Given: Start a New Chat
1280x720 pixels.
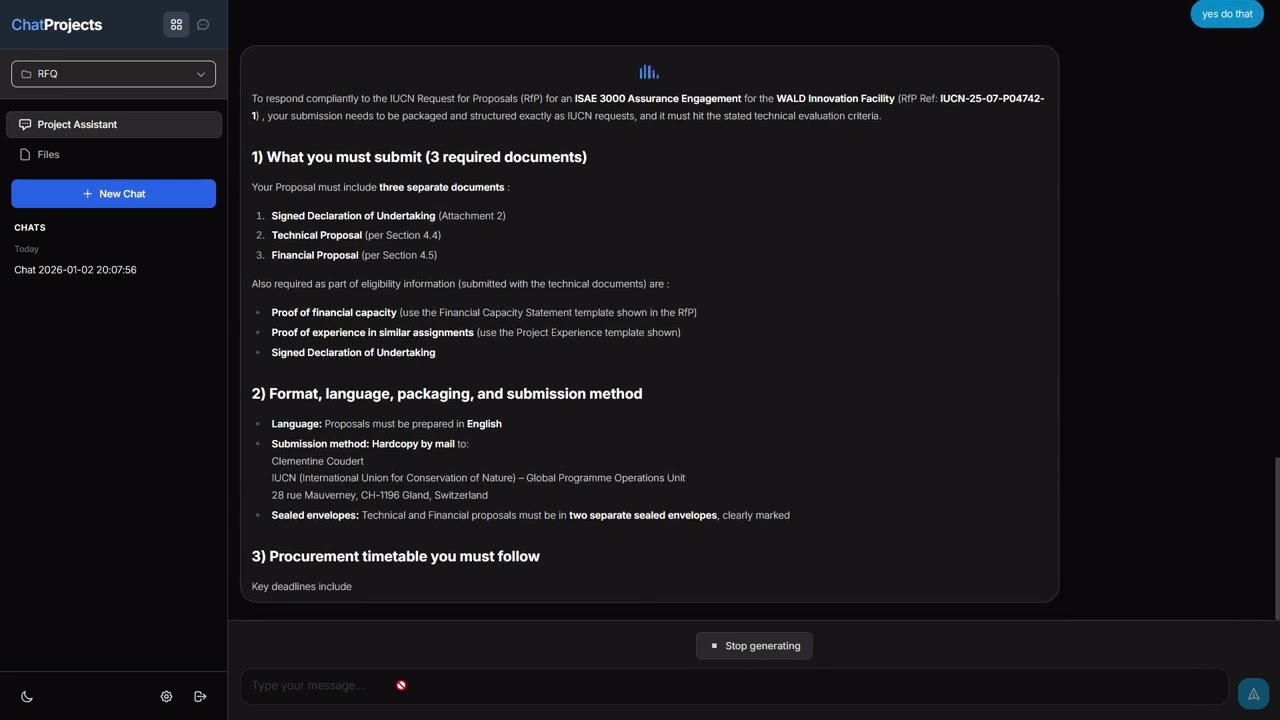Looking at the screenshot, I should tap(114, 194).
